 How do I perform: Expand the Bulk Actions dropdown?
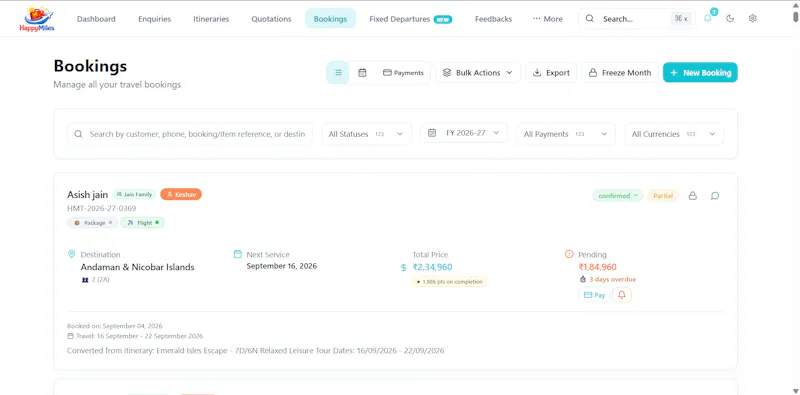click(478, 72)
